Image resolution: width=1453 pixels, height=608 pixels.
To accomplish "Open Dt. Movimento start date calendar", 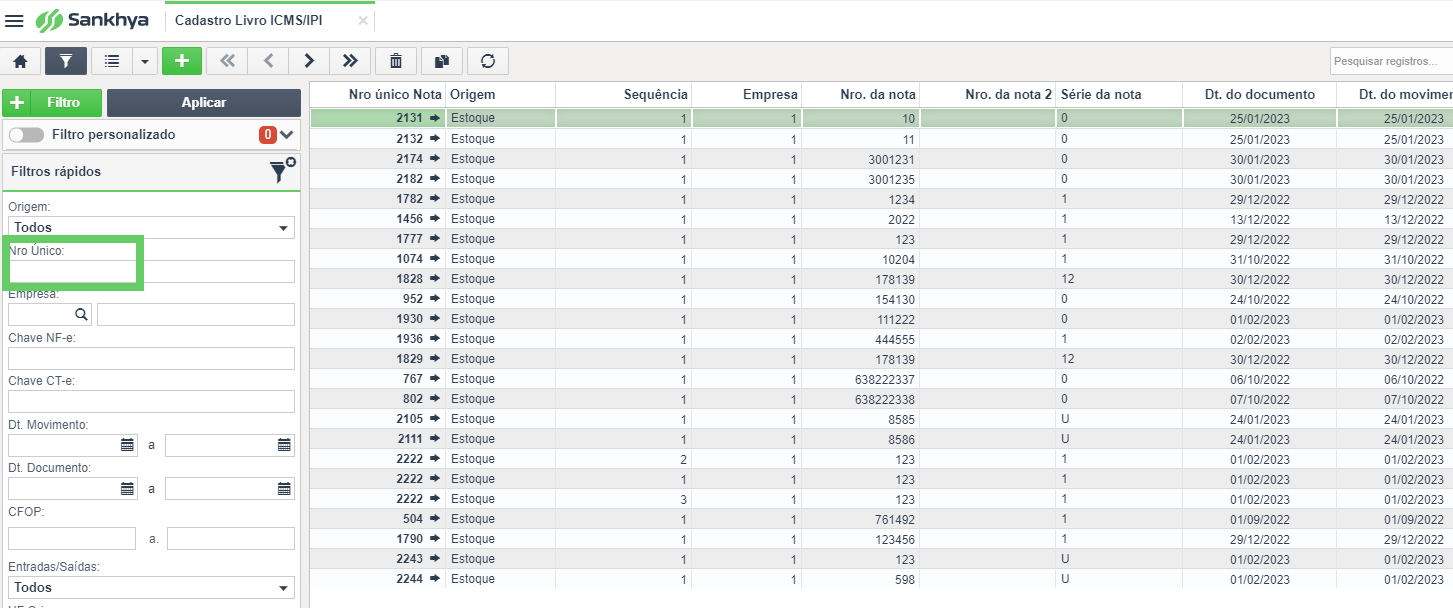I will pos(127,445).
